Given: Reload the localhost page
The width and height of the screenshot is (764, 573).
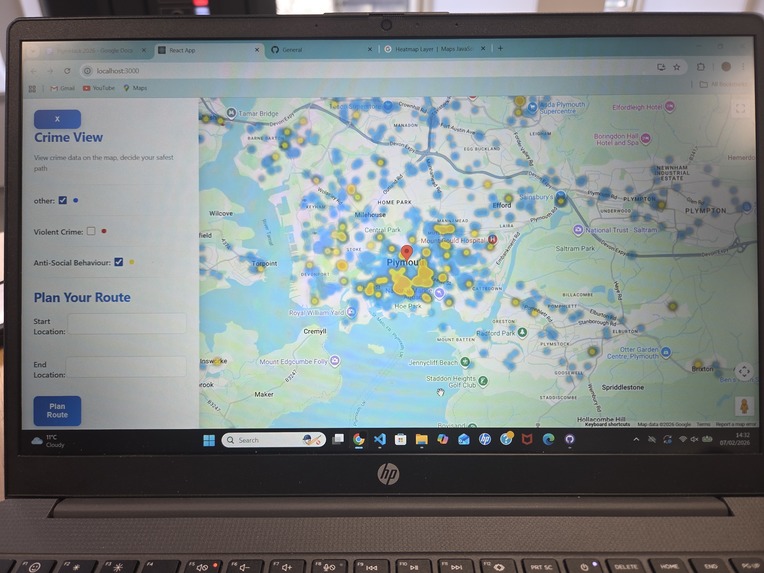Looking at the screenshot, I should [x=67, y=71].
